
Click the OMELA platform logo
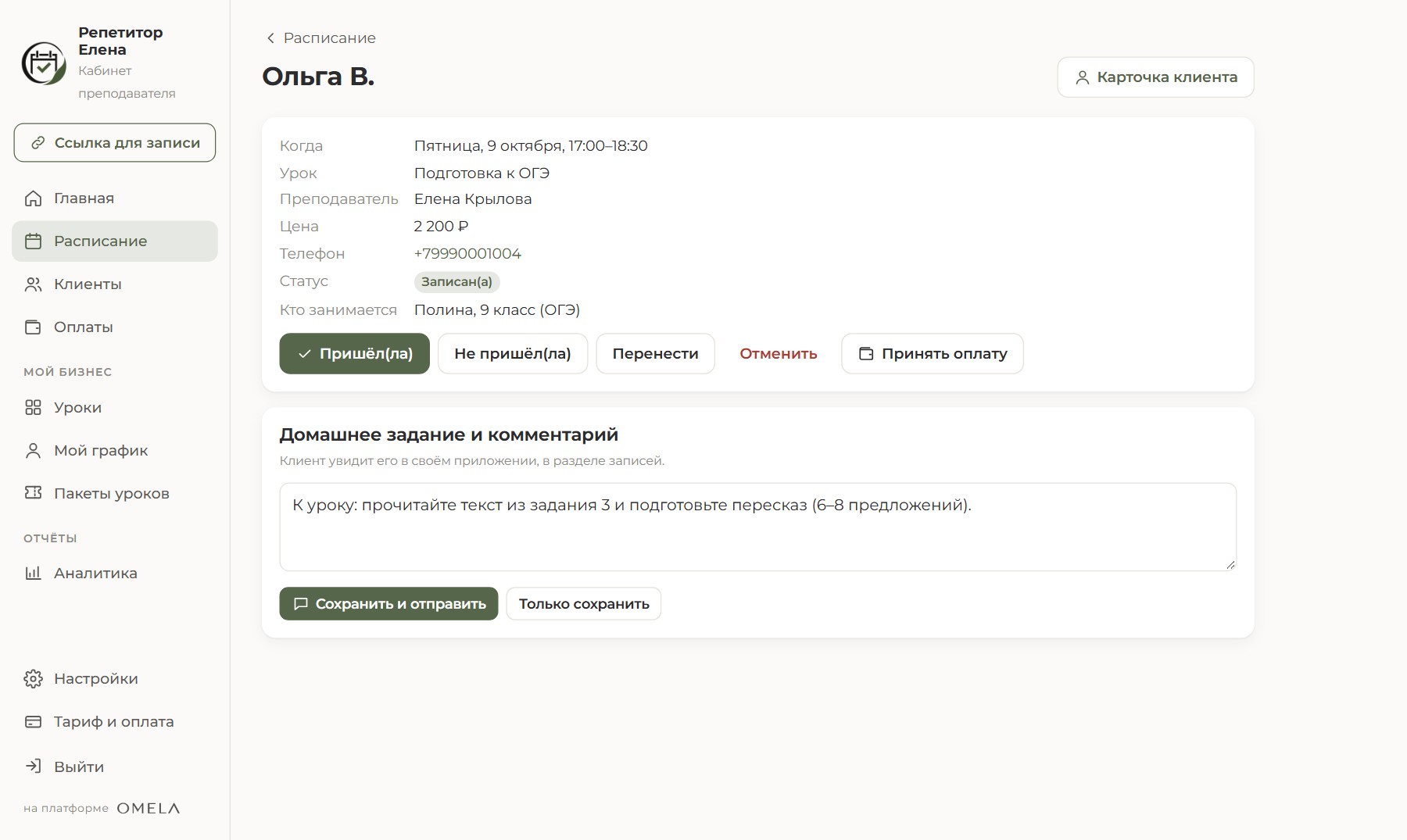(x=149, y=809)
